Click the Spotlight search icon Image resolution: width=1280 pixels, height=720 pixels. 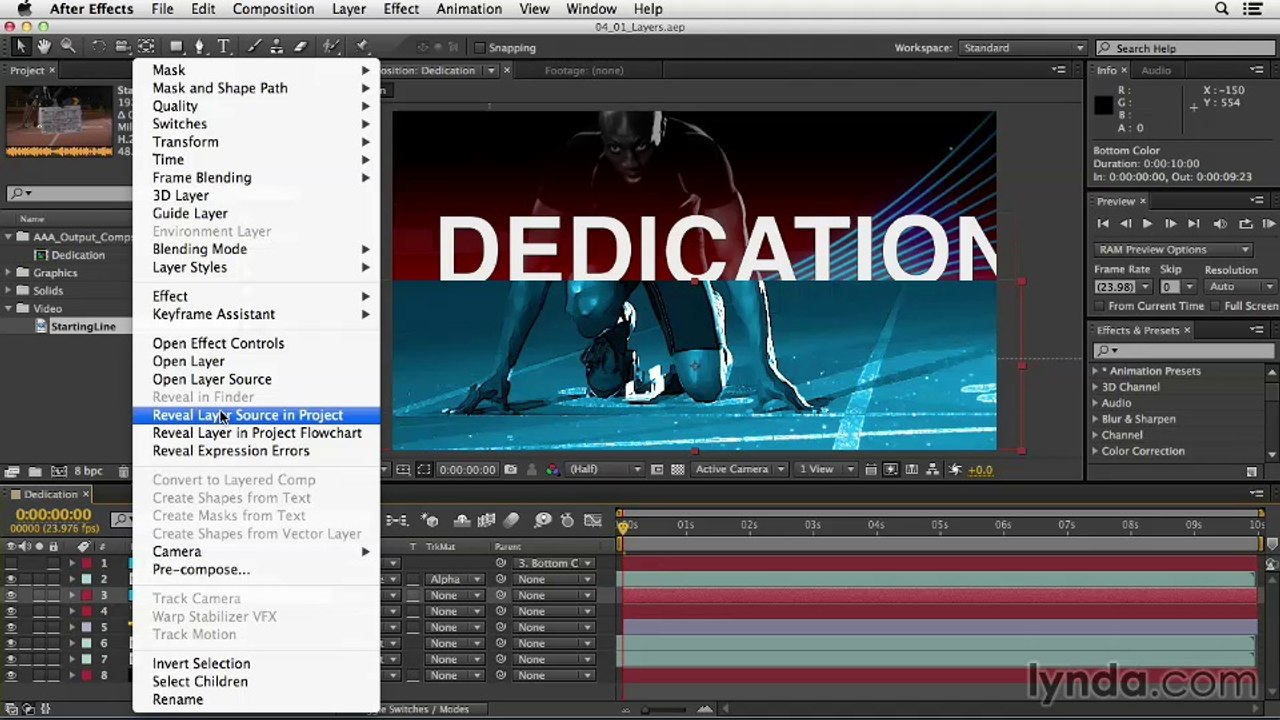(x=1222, y=9)
